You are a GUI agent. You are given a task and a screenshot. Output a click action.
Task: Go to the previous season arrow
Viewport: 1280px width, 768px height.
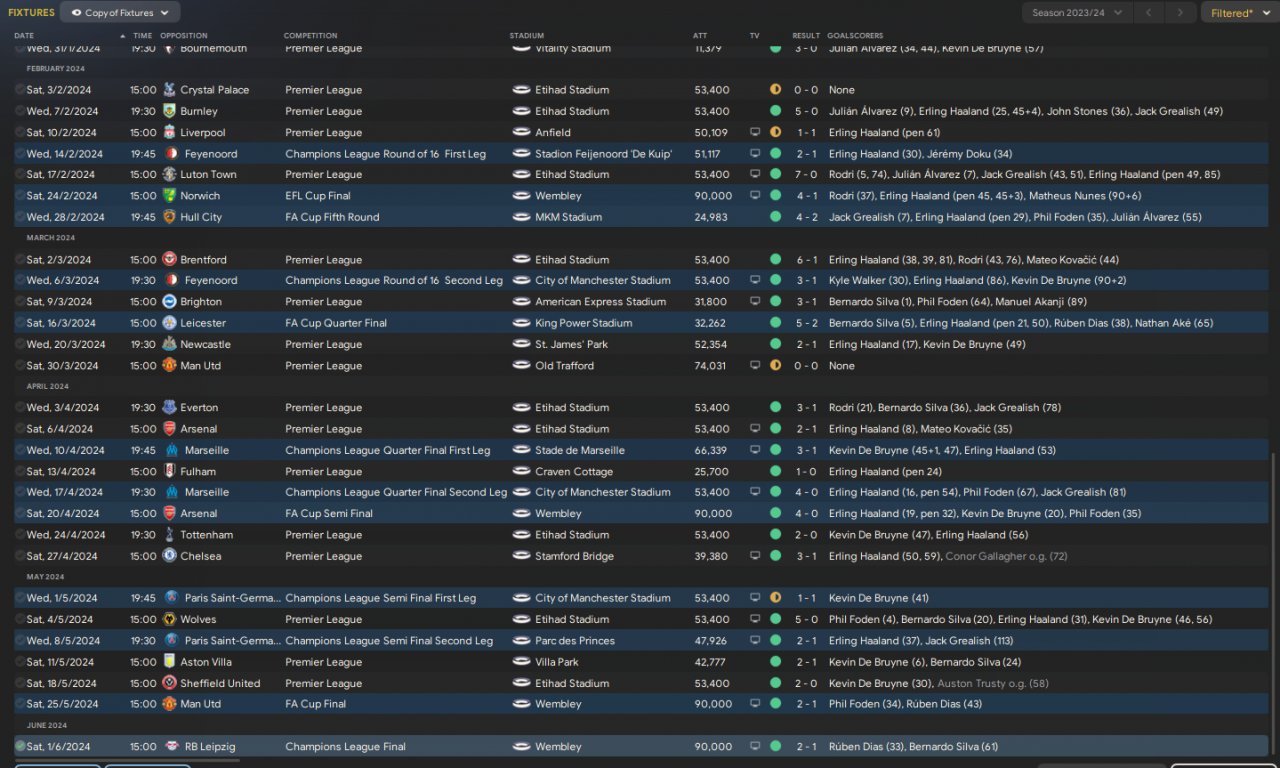tap(1149, 13)
